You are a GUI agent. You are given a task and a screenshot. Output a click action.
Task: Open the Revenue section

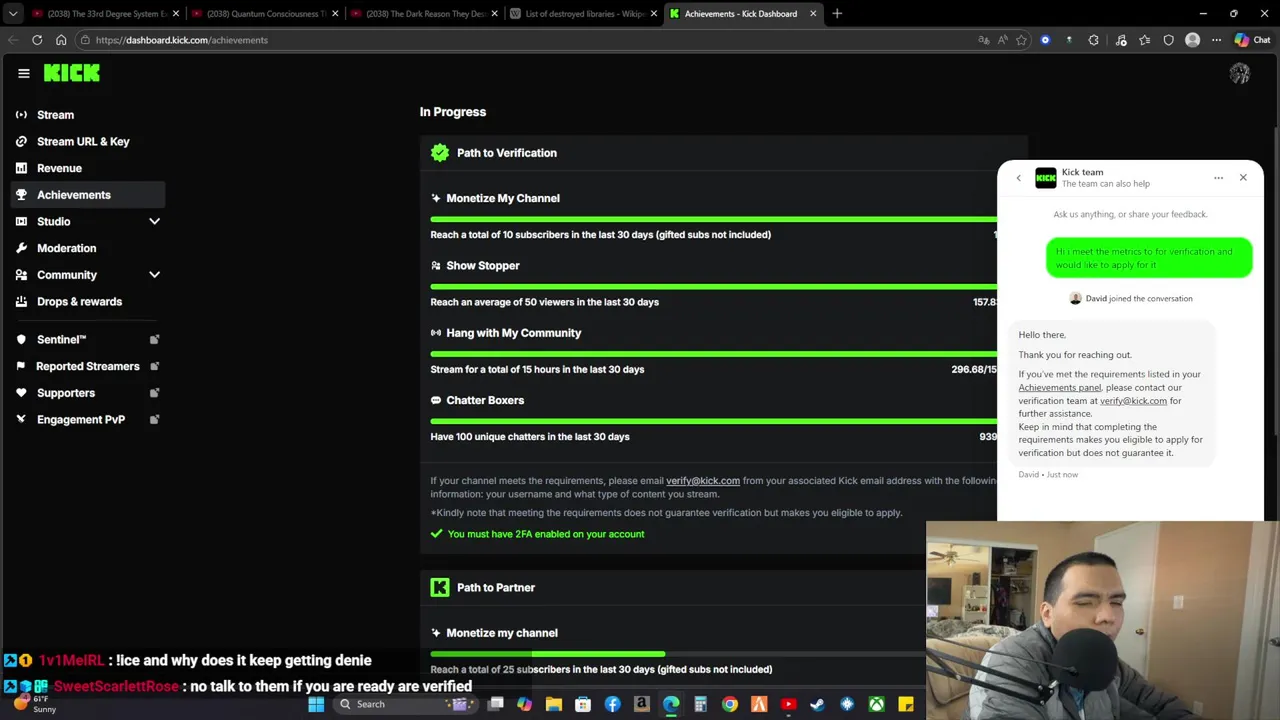[59, 168]
